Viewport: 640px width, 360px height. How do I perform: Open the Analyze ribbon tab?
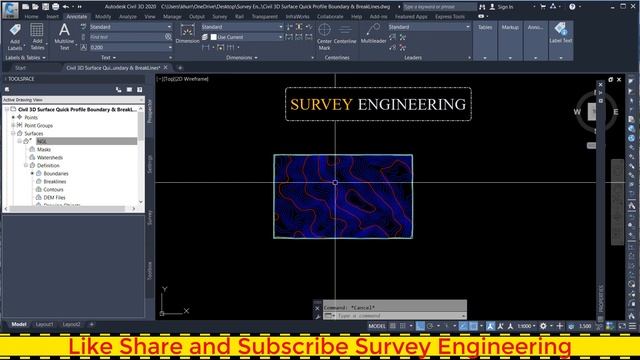click(128, 17)
